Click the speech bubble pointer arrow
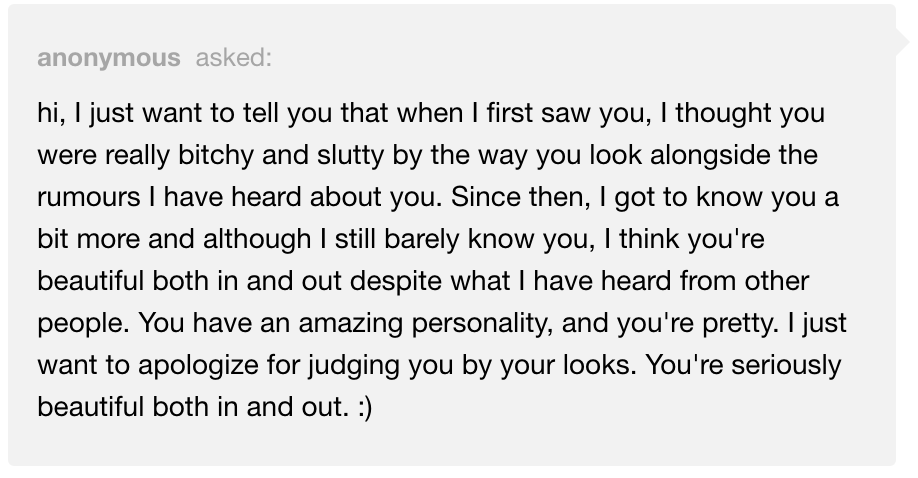The image size is (918, 478). 903,41
